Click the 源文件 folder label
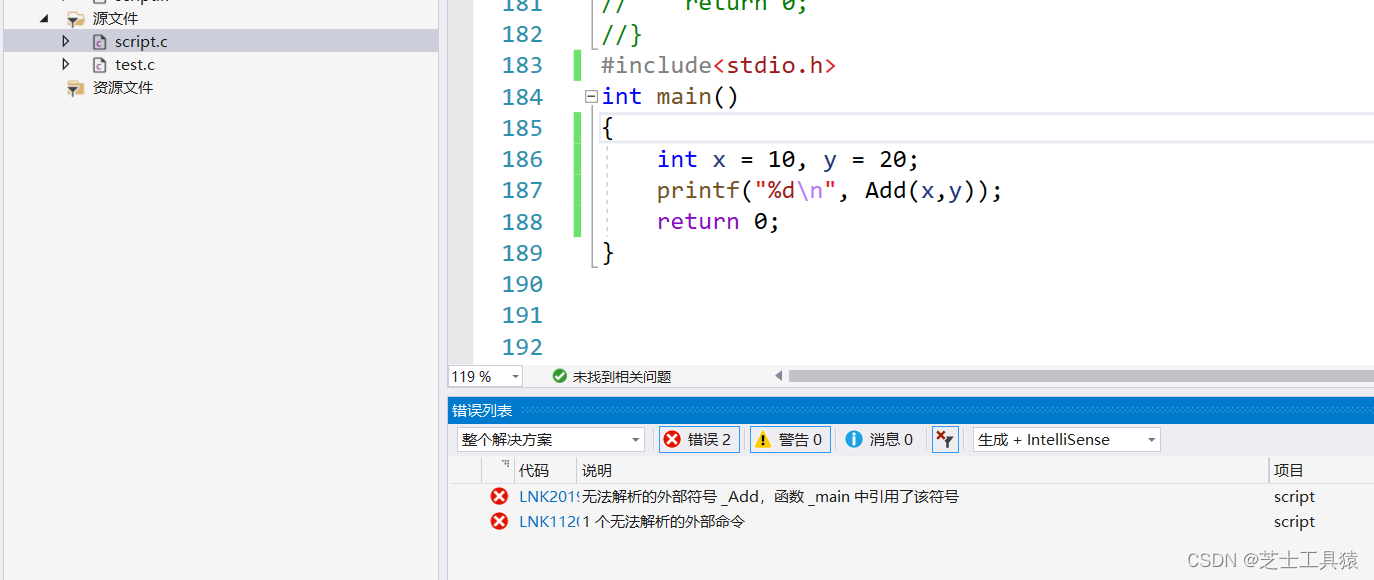The image size is (1374, 580). 116,18
